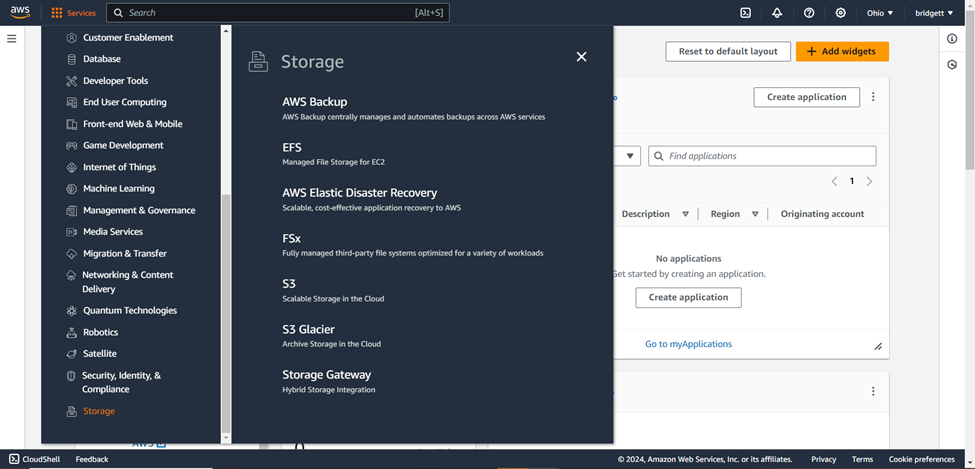The image size is (975, 469).
Task: Click the Migration & Transfer icon
Action: [72, 253]
